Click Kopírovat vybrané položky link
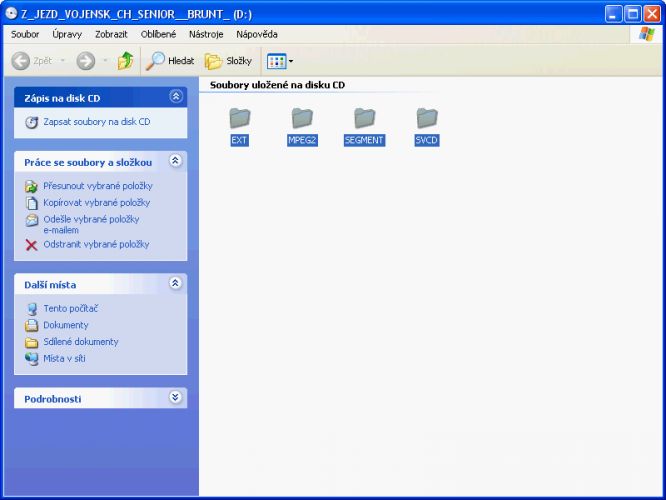666x500 pixels. [96, 203]
